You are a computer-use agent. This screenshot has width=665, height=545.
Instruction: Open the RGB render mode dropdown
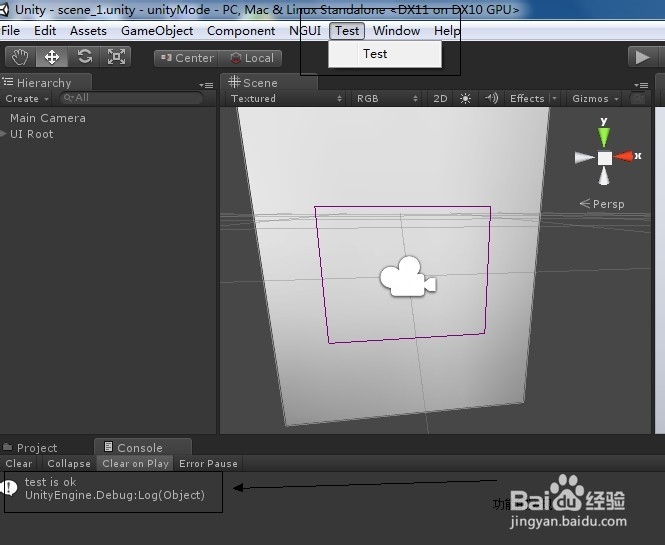click(387, 99)
